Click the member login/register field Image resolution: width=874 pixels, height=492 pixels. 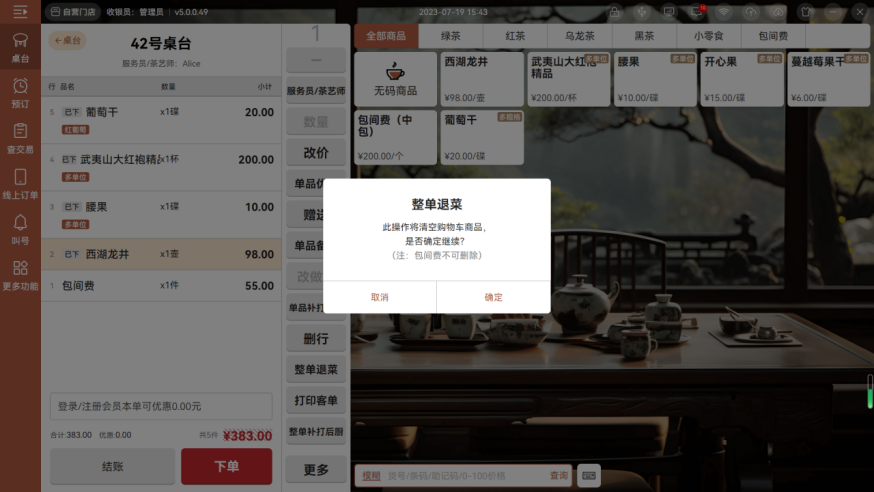click(161, 406)
